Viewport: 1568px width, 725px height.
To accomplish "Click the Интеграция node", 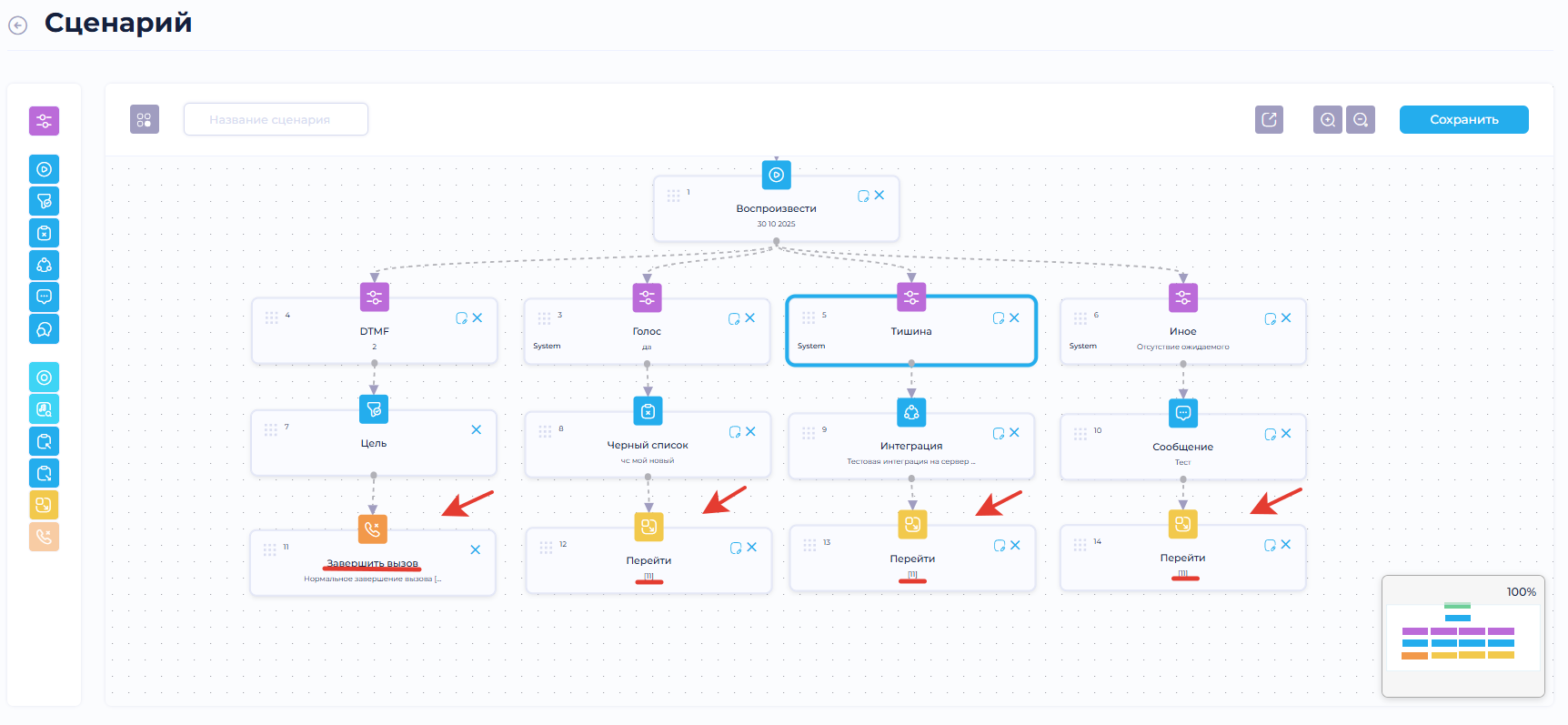I will tap(910, 448).
